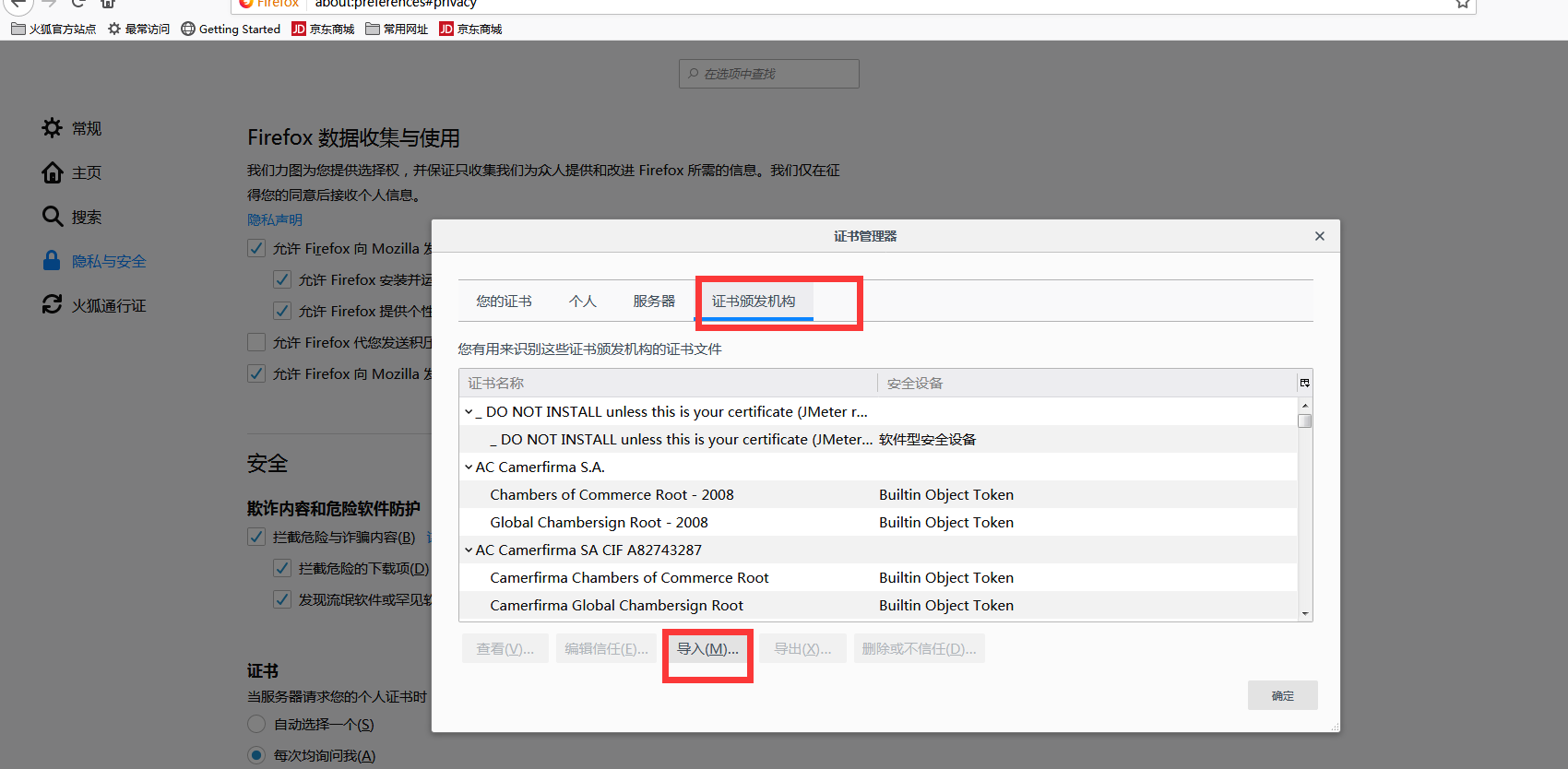1568x769 pixels.
Task: Select the 主页 home icon in sidebar
Action: click(53, 172)
